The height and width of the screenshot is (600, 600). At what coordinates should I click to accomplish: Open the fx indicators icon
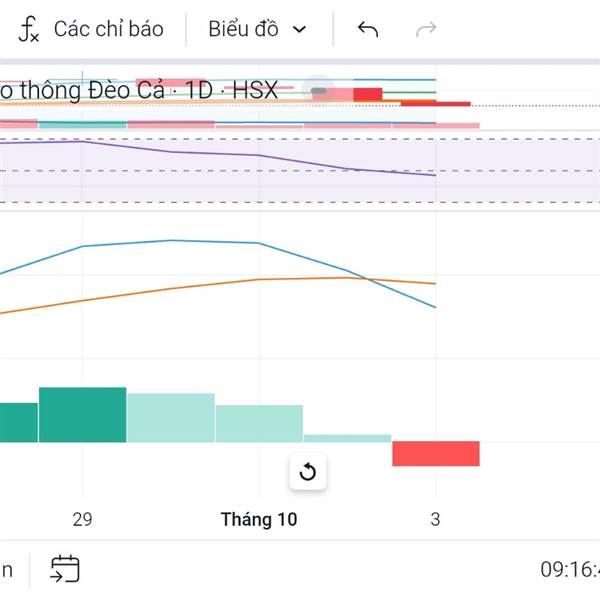point(29,29)
